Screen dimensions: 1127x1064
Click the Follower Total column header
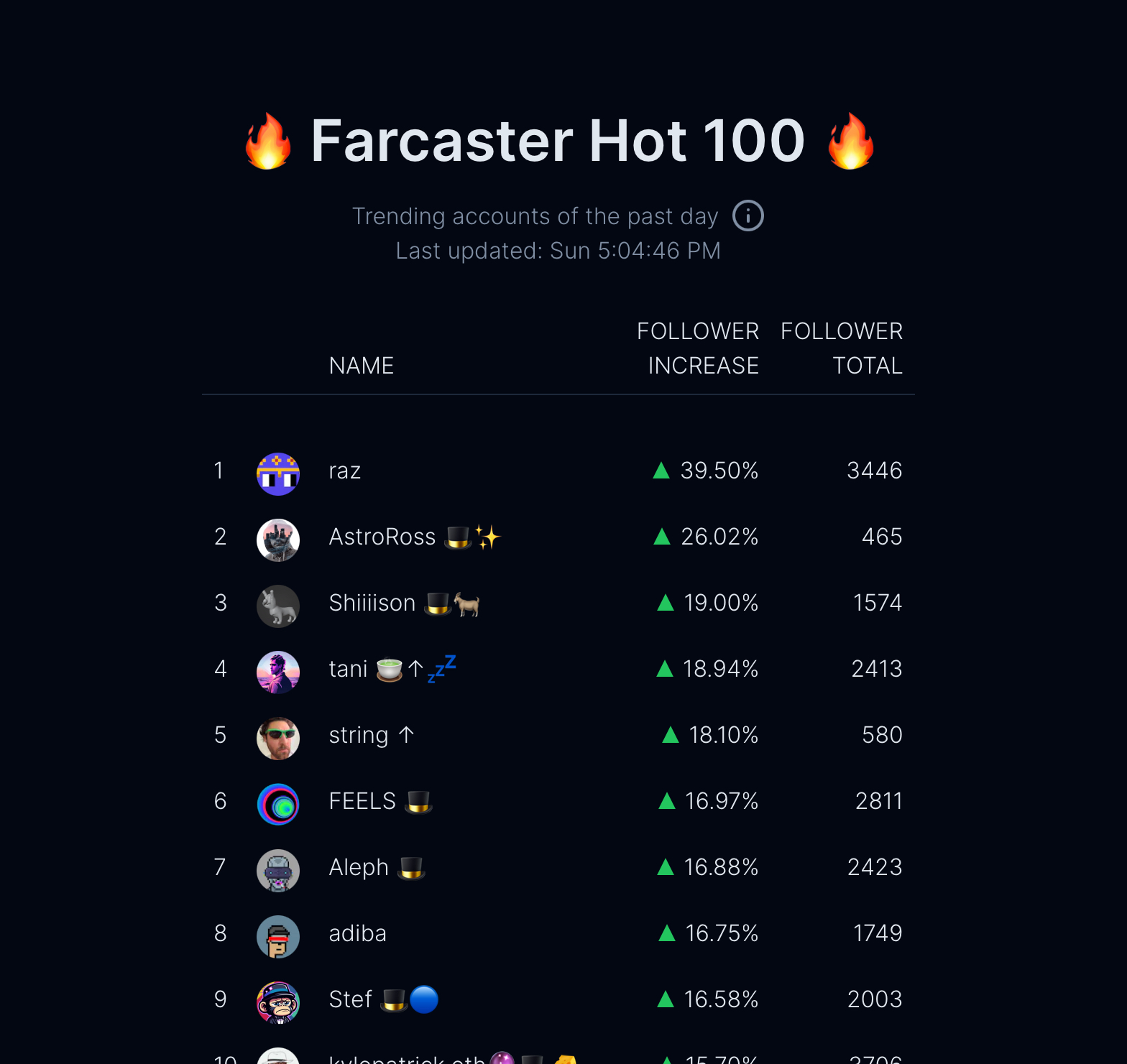click(x=842, y=348)
